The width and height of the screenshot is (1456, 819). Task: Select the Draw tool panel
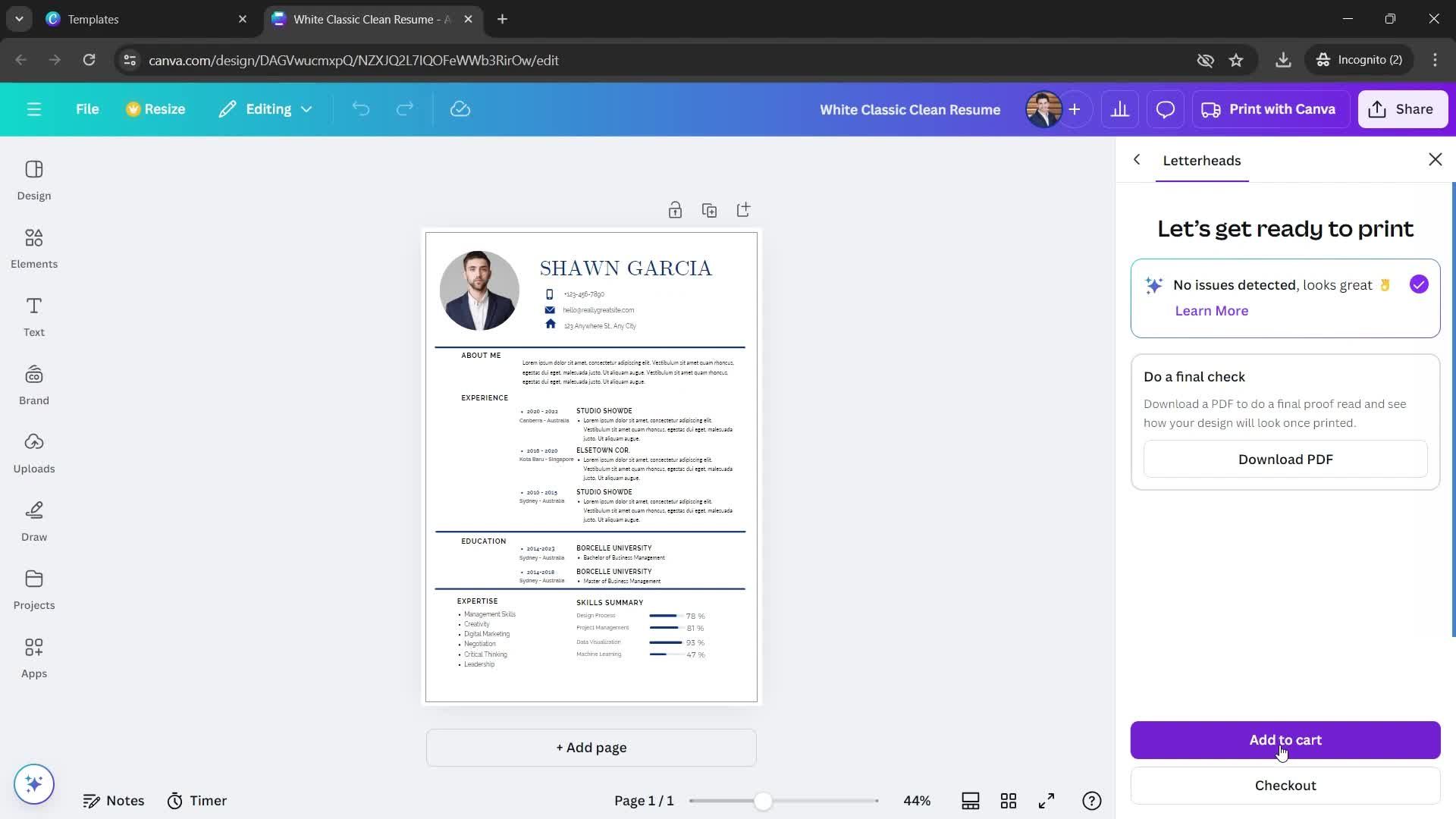click(x=34, y=519)
